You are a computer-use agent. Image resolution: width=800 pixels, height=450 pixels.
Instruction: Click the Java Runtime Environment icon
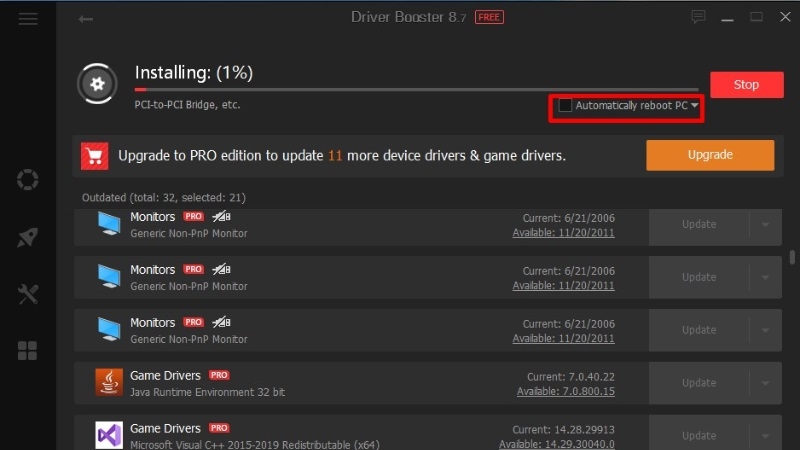point(109,383)
